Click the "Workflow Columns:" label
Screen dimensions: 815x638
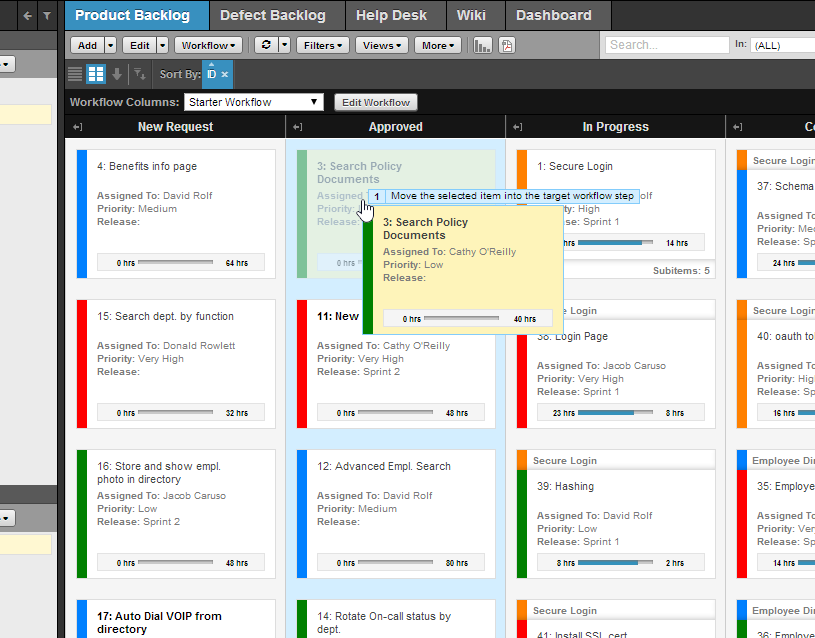click(124, 102)
